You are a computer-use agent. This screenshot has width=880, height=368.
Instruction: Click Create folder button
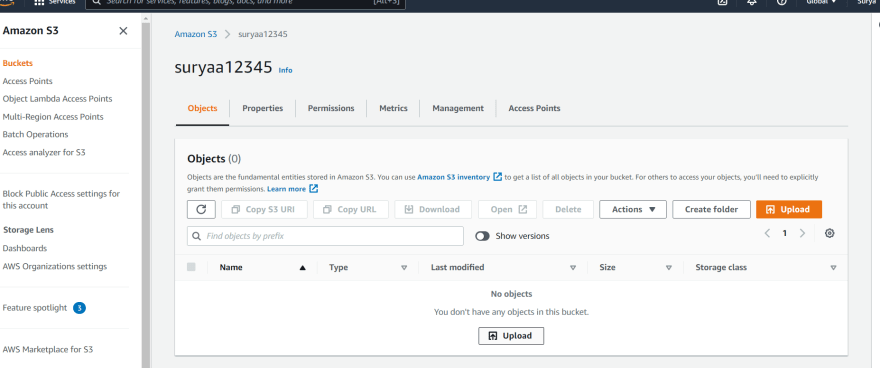coord(712,209)
